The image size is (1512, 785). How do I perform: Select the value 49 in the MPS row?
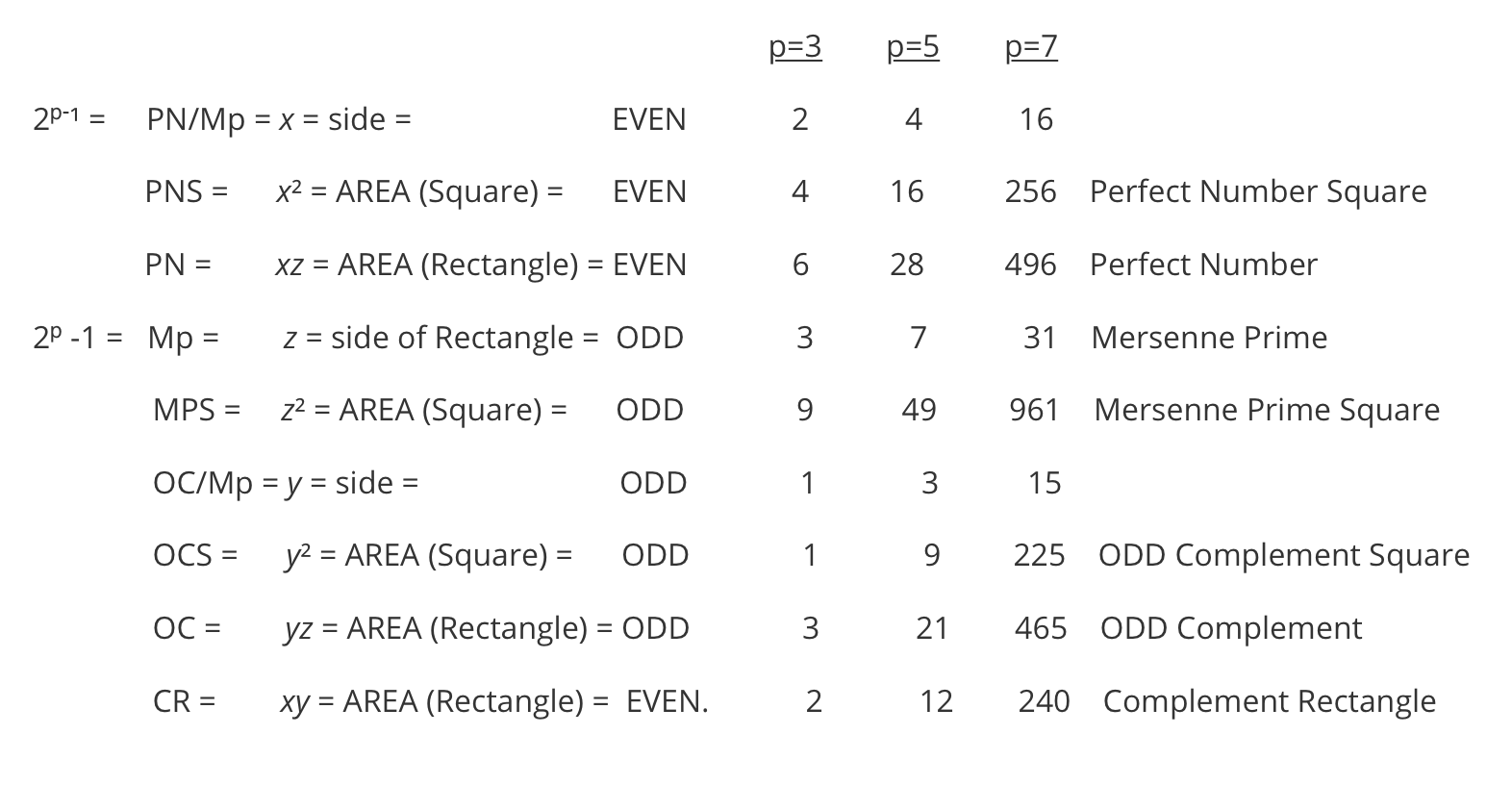pyautogui.click(x=919, y=410)
